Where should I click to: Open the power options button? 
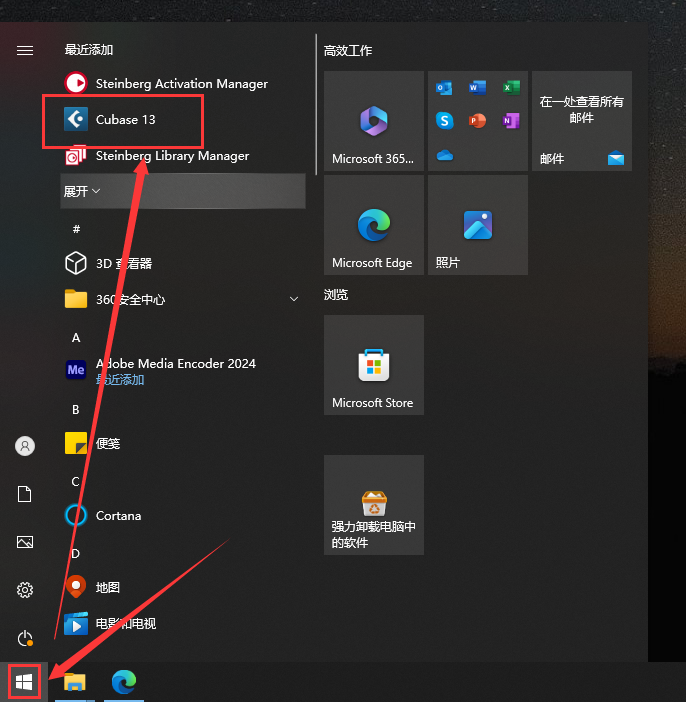tap(25, 637)
